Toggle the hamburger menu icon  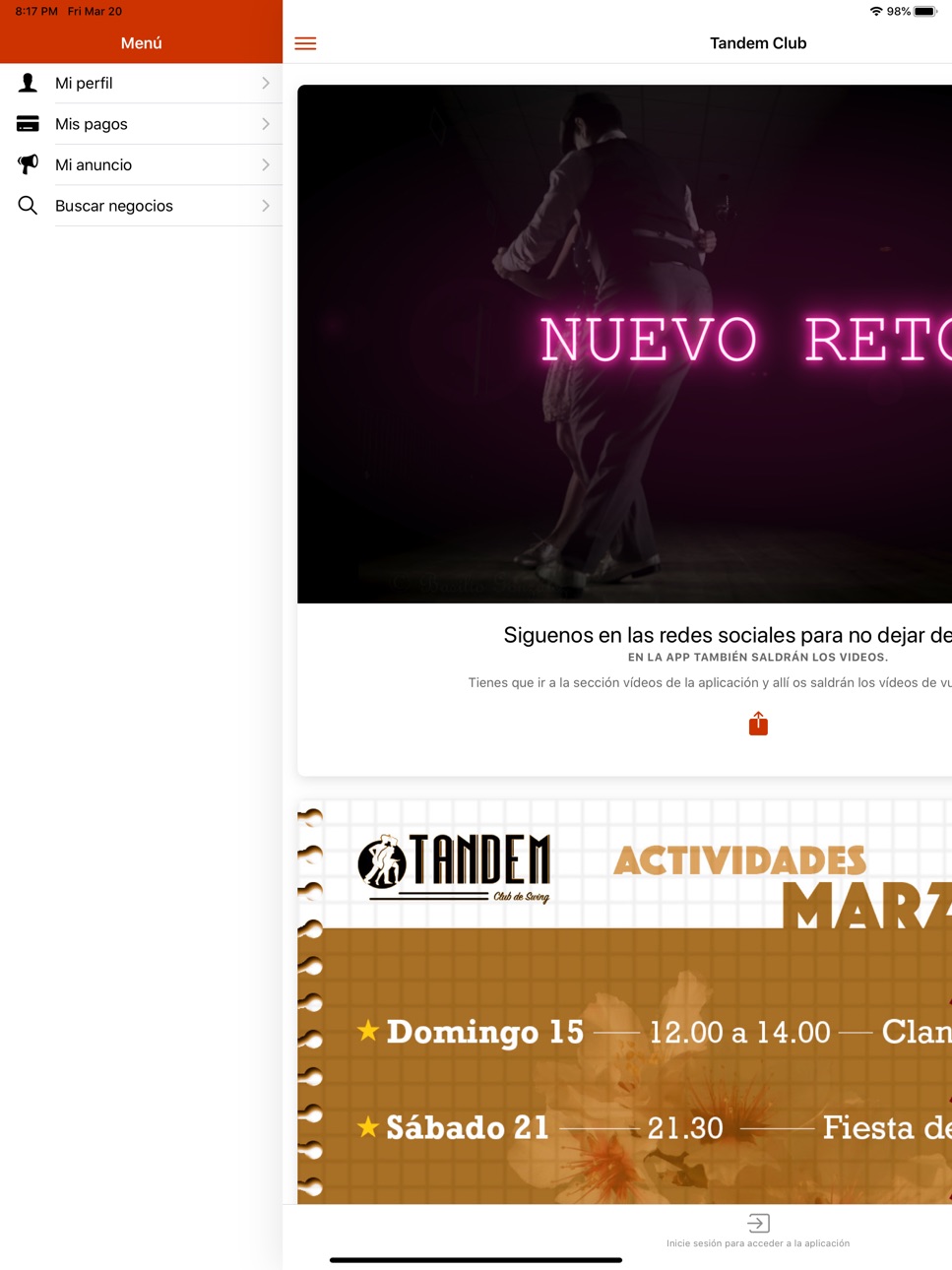305,43
